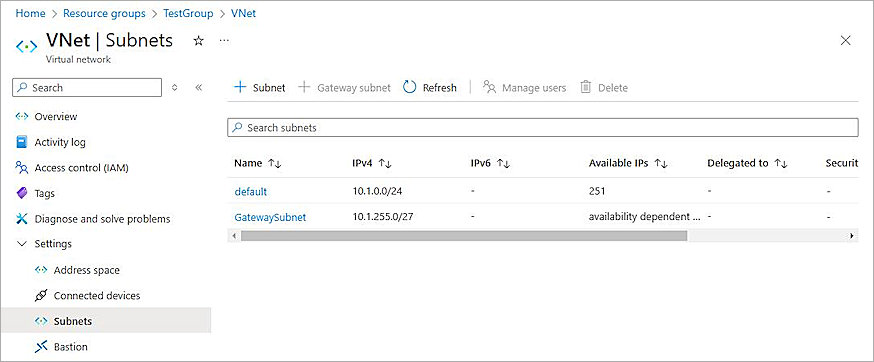
Task: Click the Address space icon
Action: pos(41,270)
